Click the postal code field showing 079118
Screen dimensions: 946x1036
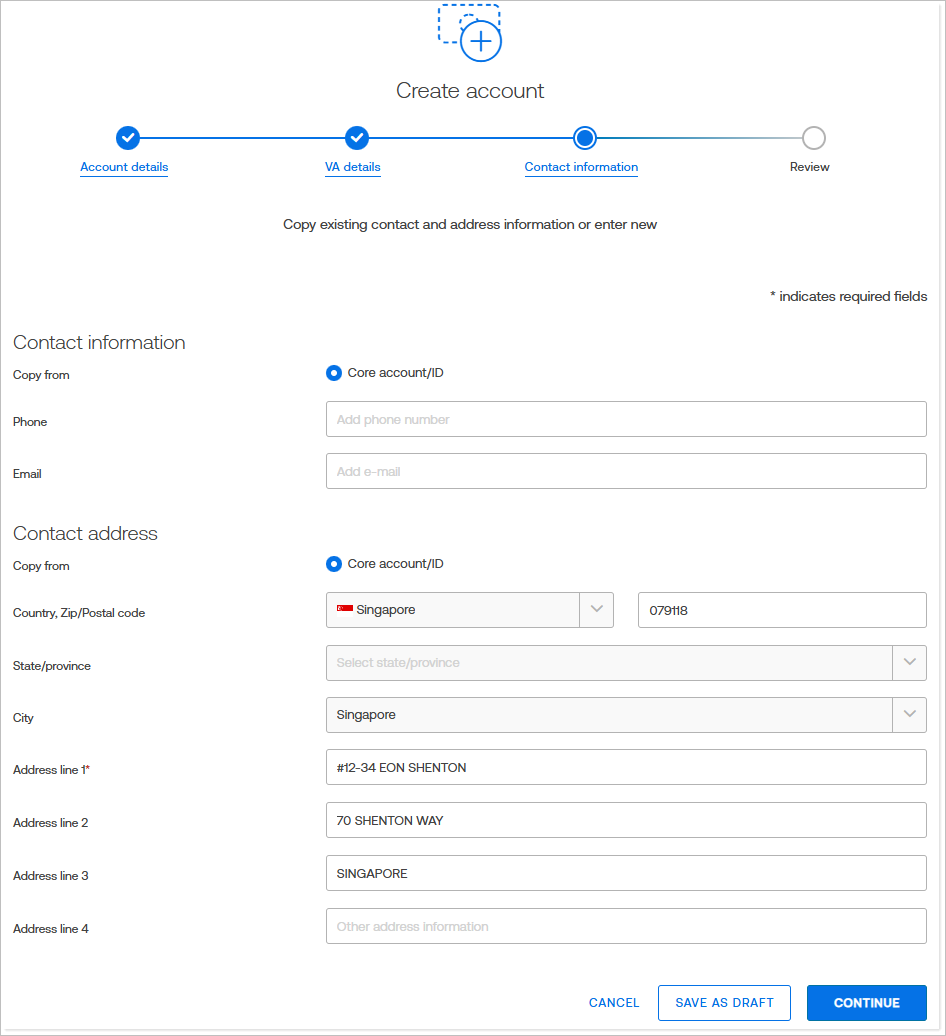click(781, 610)
